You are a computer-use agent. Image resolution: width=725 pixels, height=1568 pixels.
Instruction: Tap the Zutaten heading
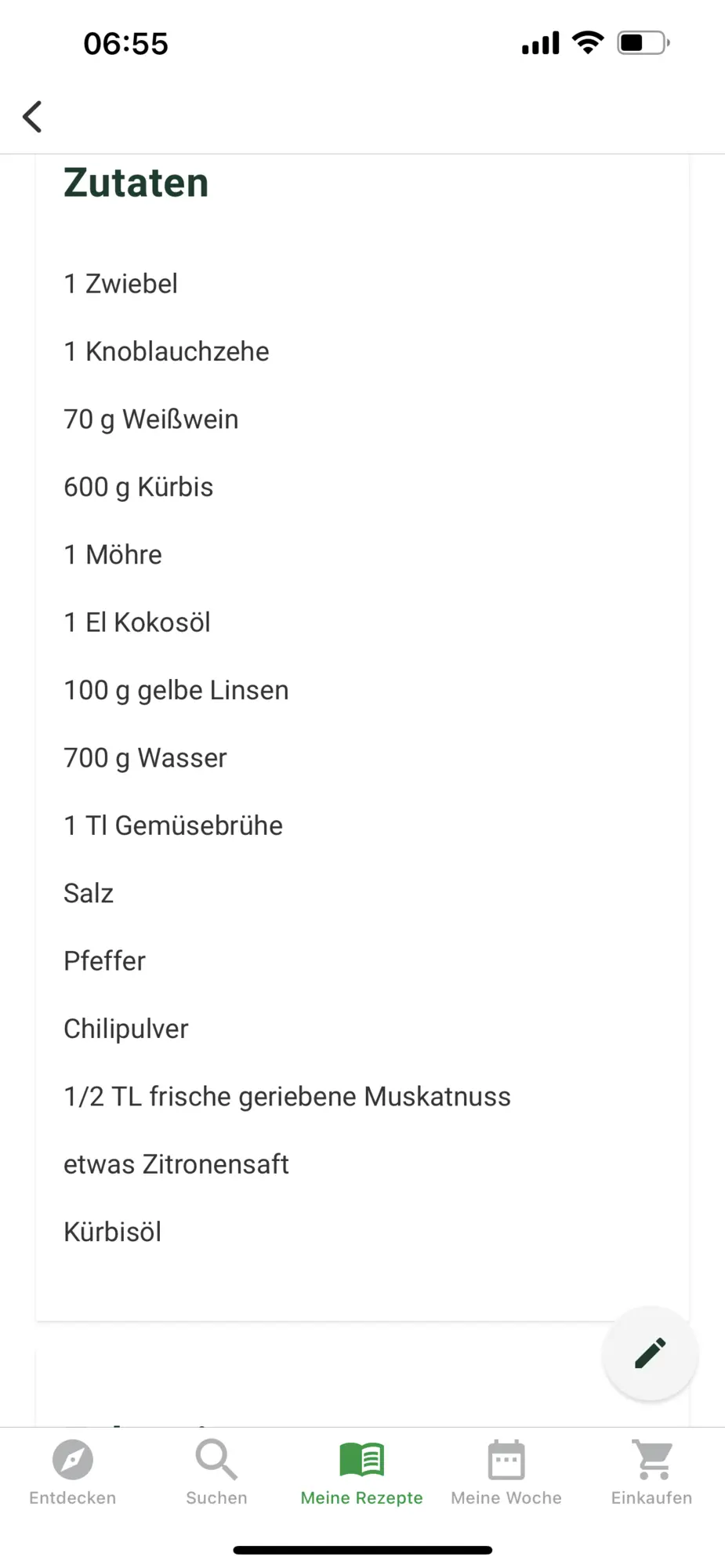point(136,183)
